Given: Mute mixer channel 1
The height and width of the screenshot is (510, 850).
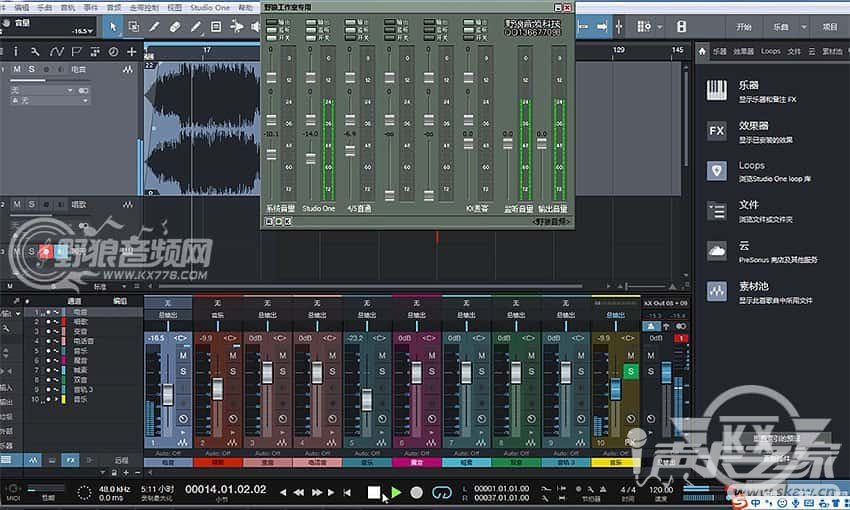Looking at the screenshot, I should [183, 356].
